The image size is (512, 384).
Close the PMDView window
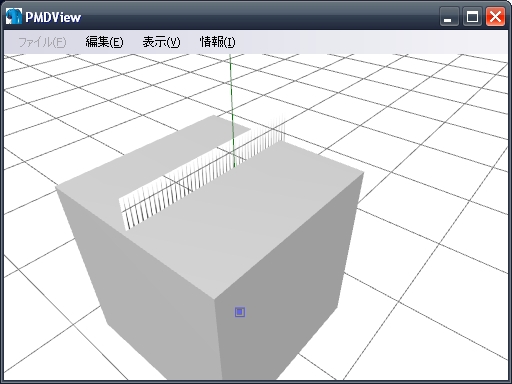pos(495,17)
